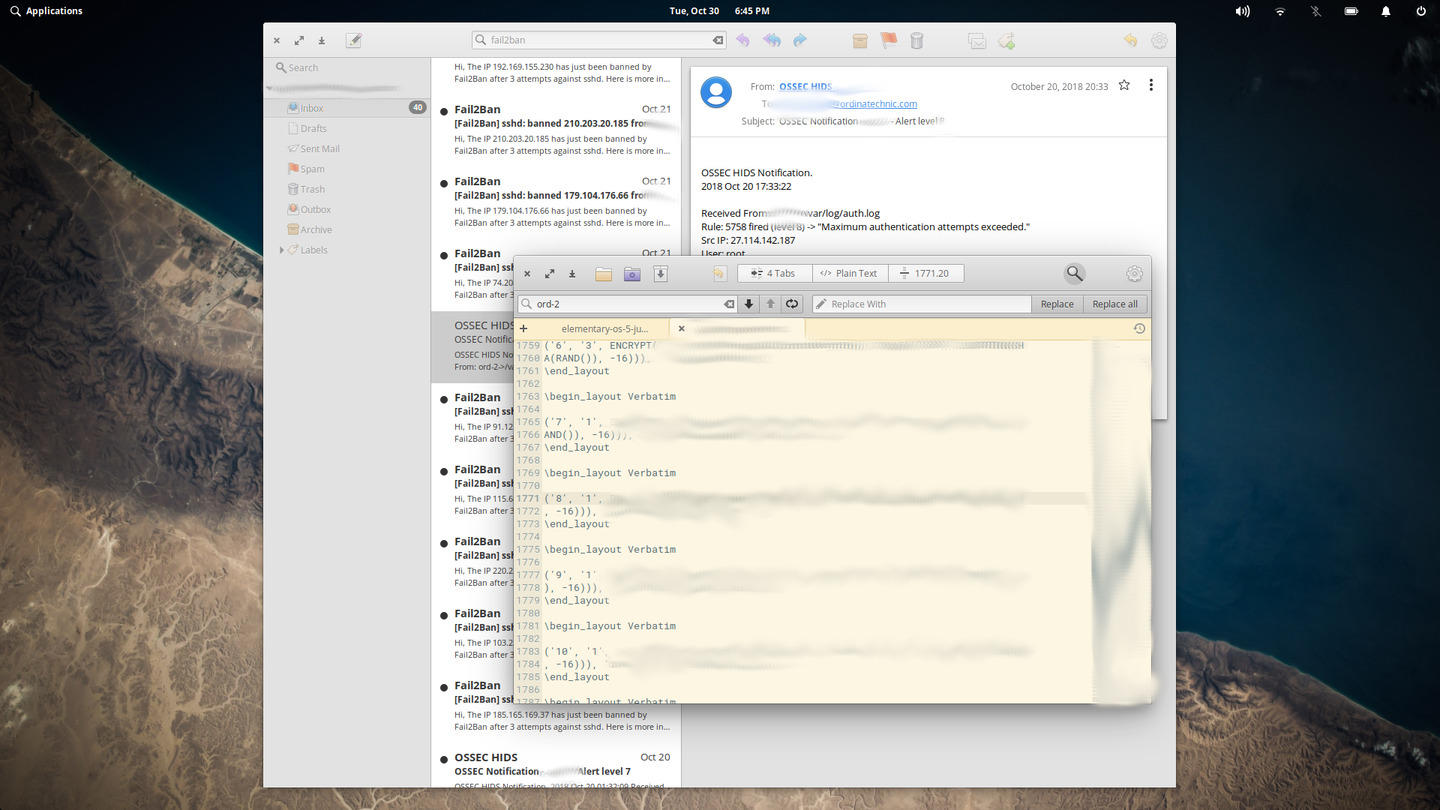Star the OSSEC HIDS message

(1124, 85)
